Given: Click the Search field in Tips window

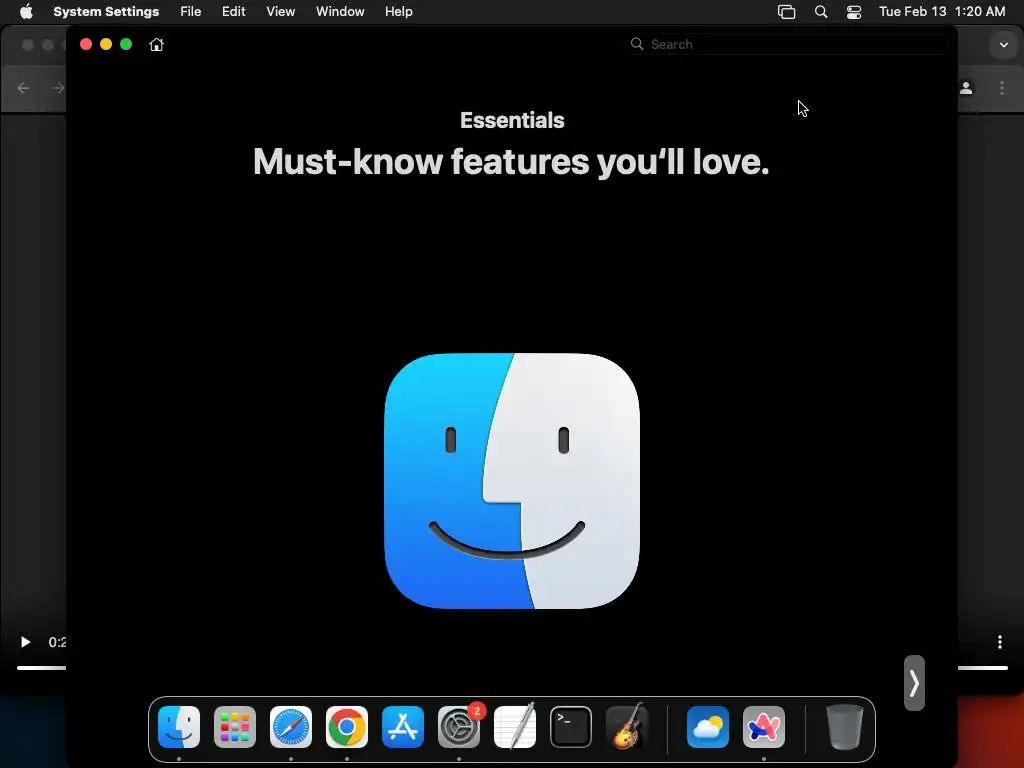Looking at the screenshot, I should pyautogui.click(x=789, y=44).
